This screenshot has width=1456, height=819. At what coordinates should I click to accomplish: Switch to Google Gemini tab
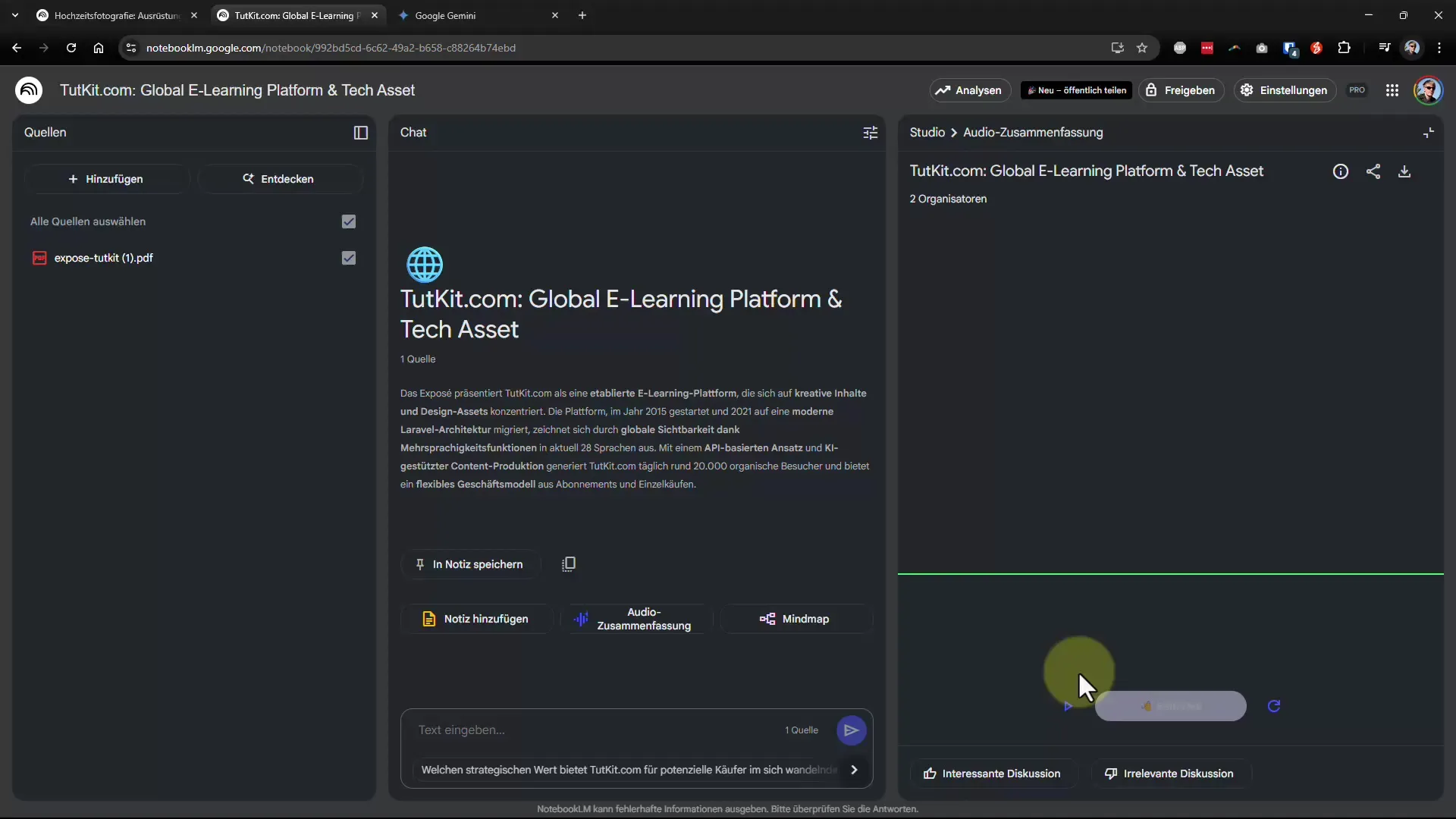point(479,15)
